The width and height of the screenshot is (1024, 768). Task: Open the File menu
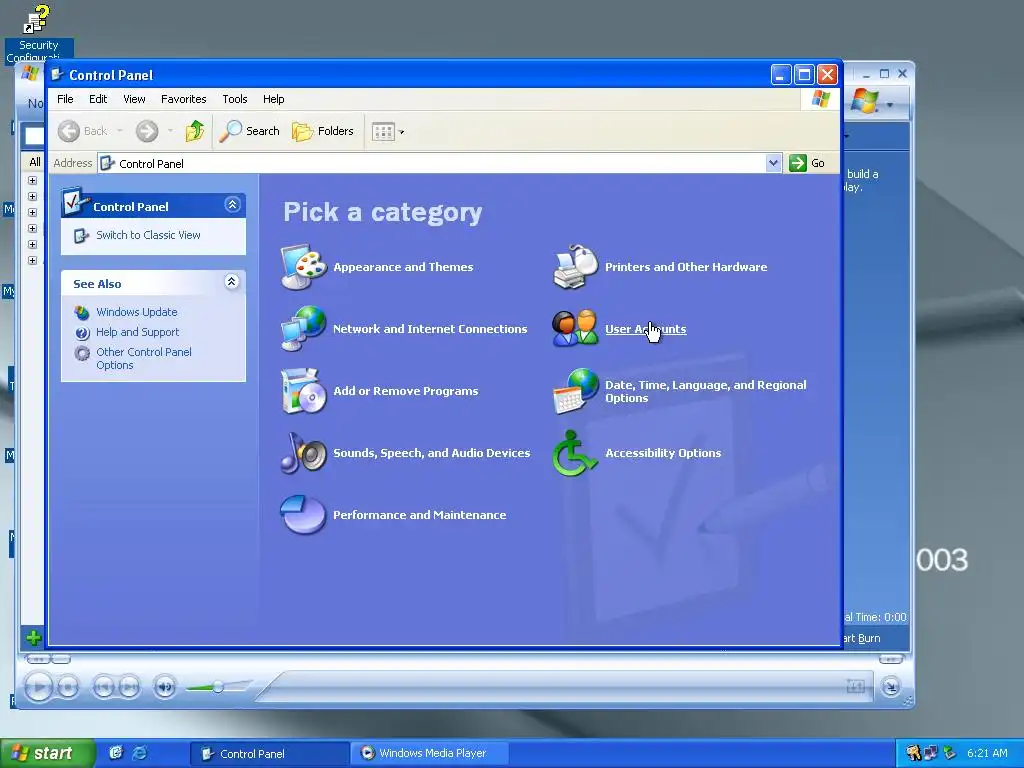point(65,99)
